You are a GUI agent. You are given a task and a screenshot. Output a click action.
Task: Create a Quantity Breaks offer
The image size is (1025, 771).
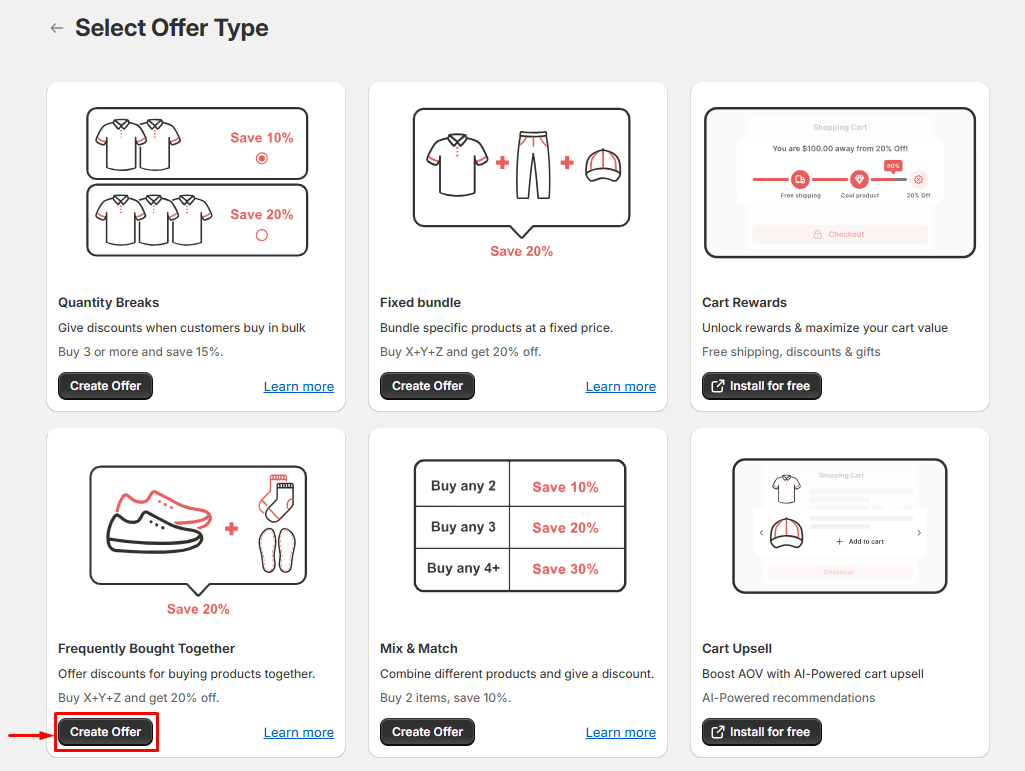(x=105, y=386)
